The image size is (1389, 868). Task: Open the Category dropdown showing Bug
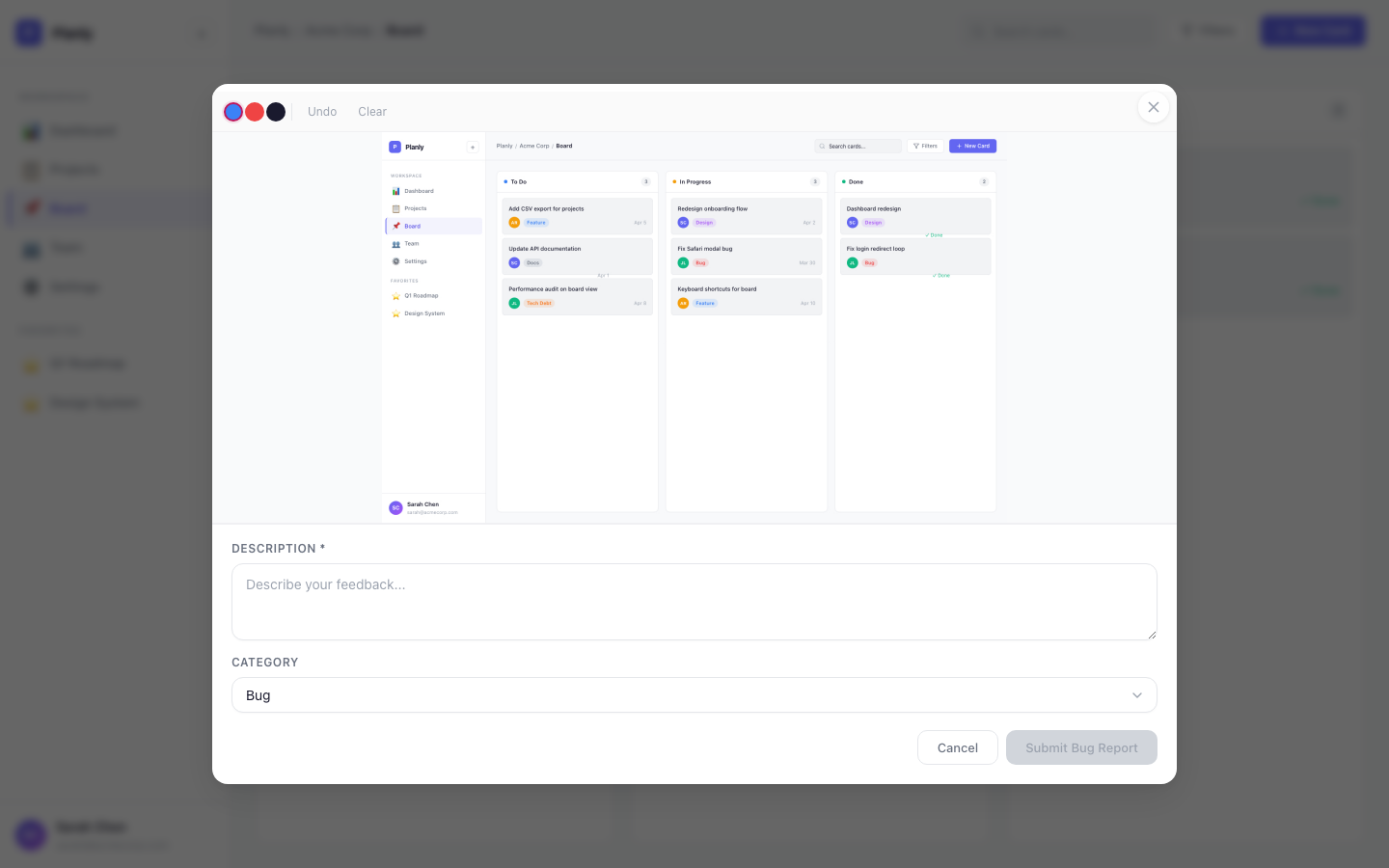694,695
